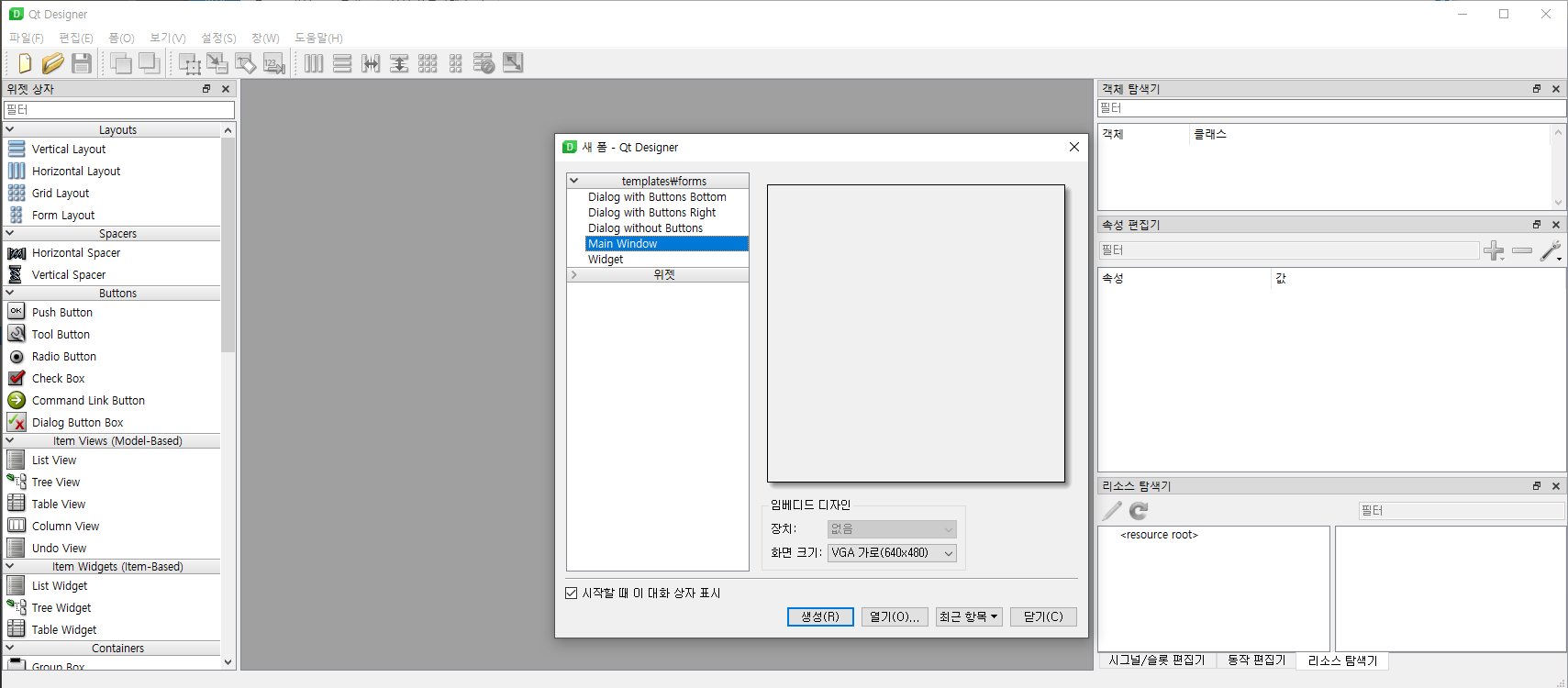Open the 편집(E) menu

[76, 38]
